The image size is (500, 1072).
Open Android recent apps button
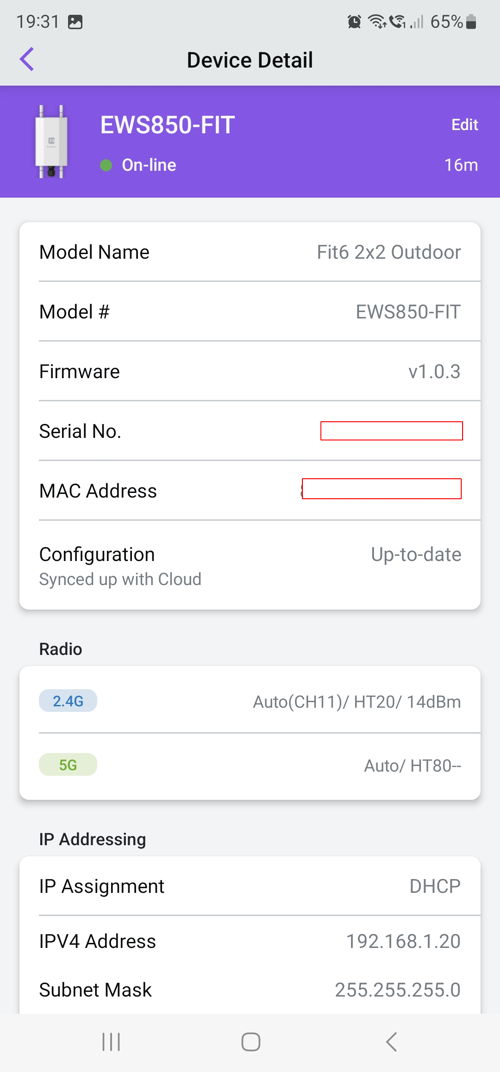click(111, 1041)
